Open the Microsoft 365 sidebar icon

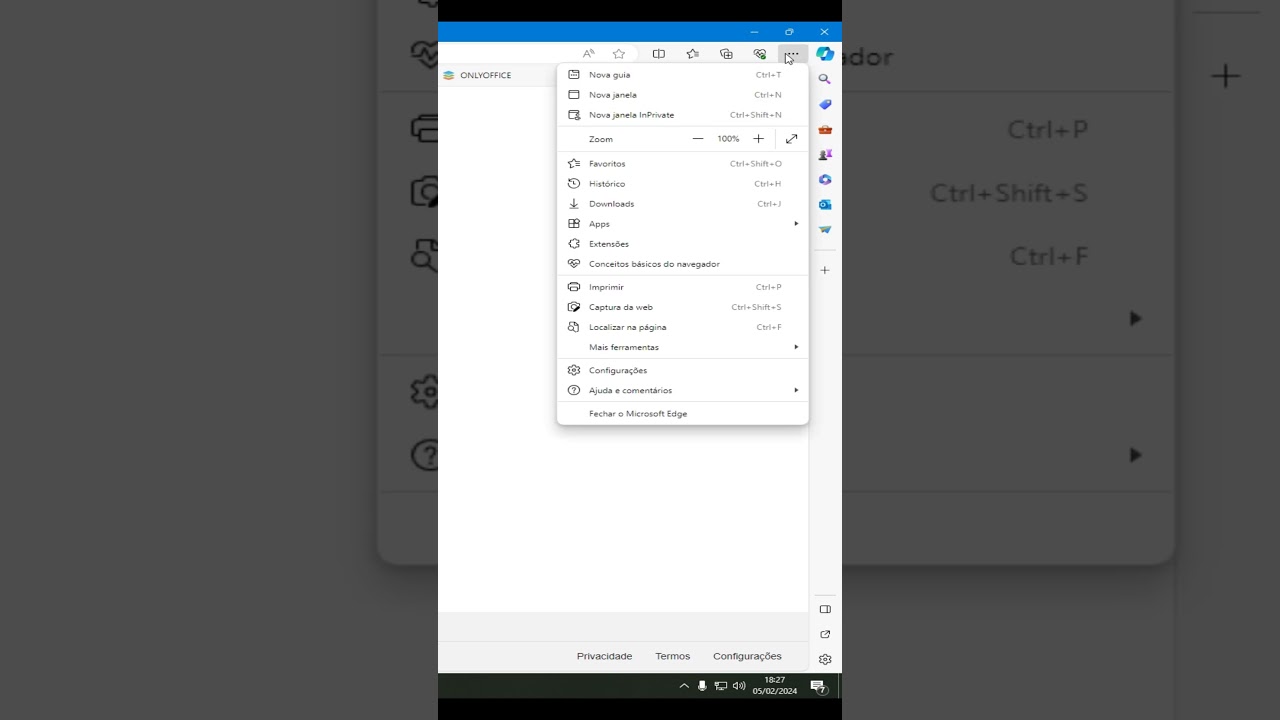pyautogui.click(x=825, y=179)
